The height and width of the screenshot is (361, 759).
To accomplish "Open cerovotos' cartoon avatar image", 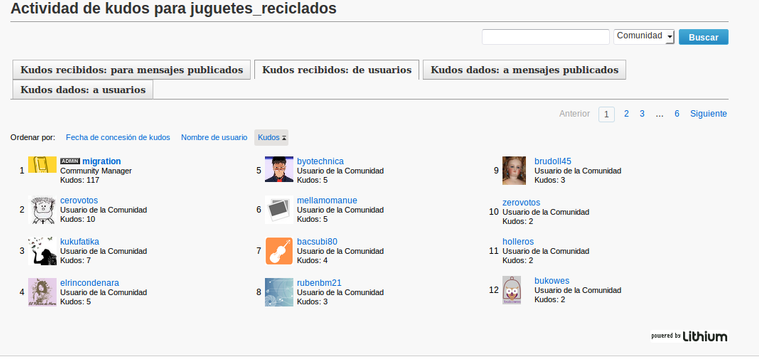I will tap(43, 210).
